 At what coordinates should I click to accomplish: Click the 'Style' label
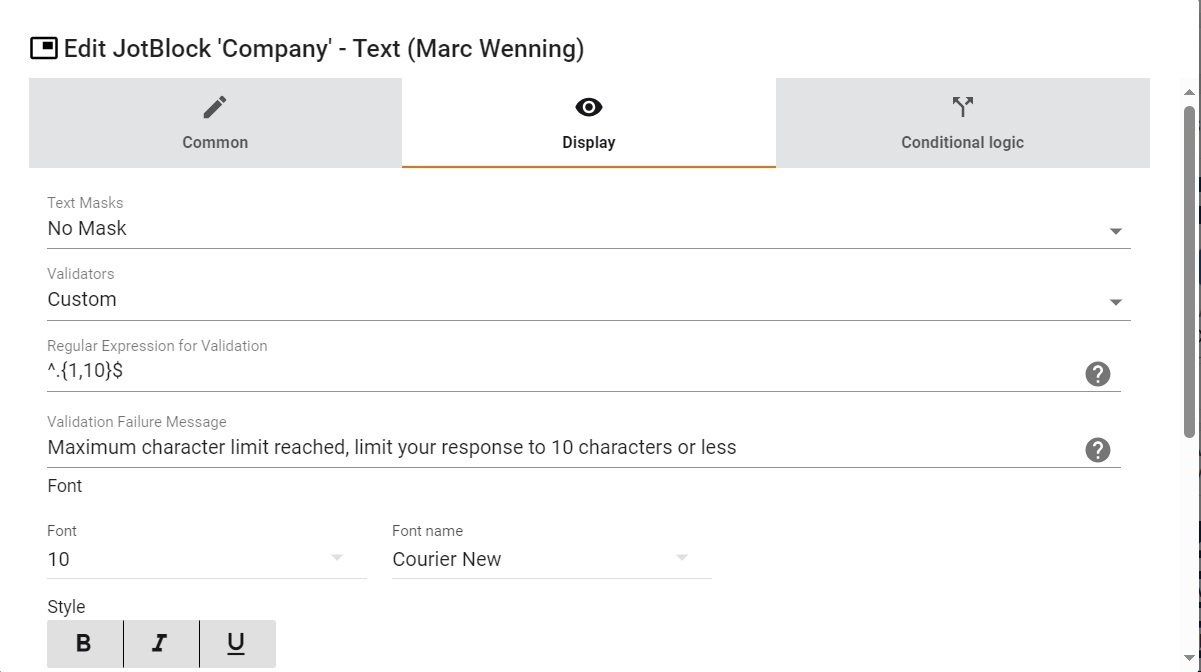[66, 607]
